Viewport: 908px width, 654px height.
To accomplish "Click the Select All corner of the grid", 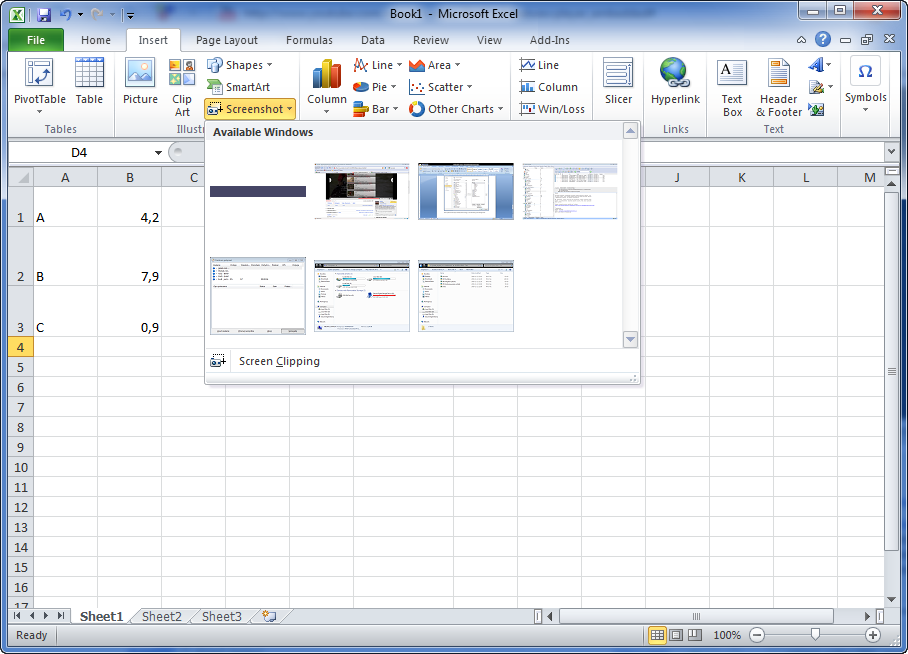I will [21, 177].
